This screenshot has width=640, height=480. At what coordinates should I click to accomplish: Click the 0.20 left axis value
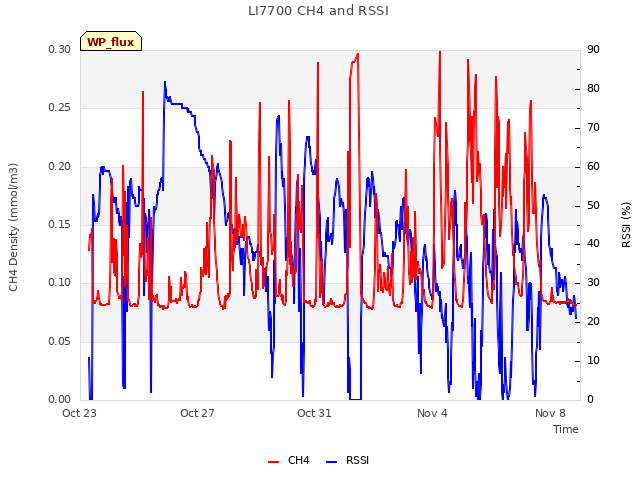coord(60,167)
